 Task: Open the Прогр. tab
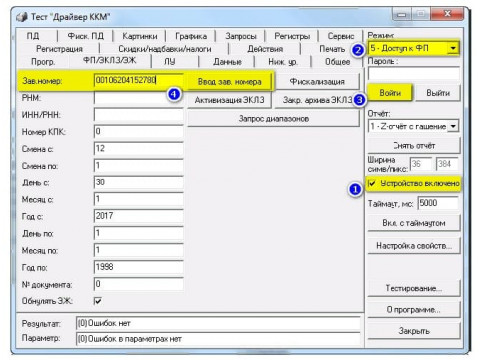[x=43, y=62]
